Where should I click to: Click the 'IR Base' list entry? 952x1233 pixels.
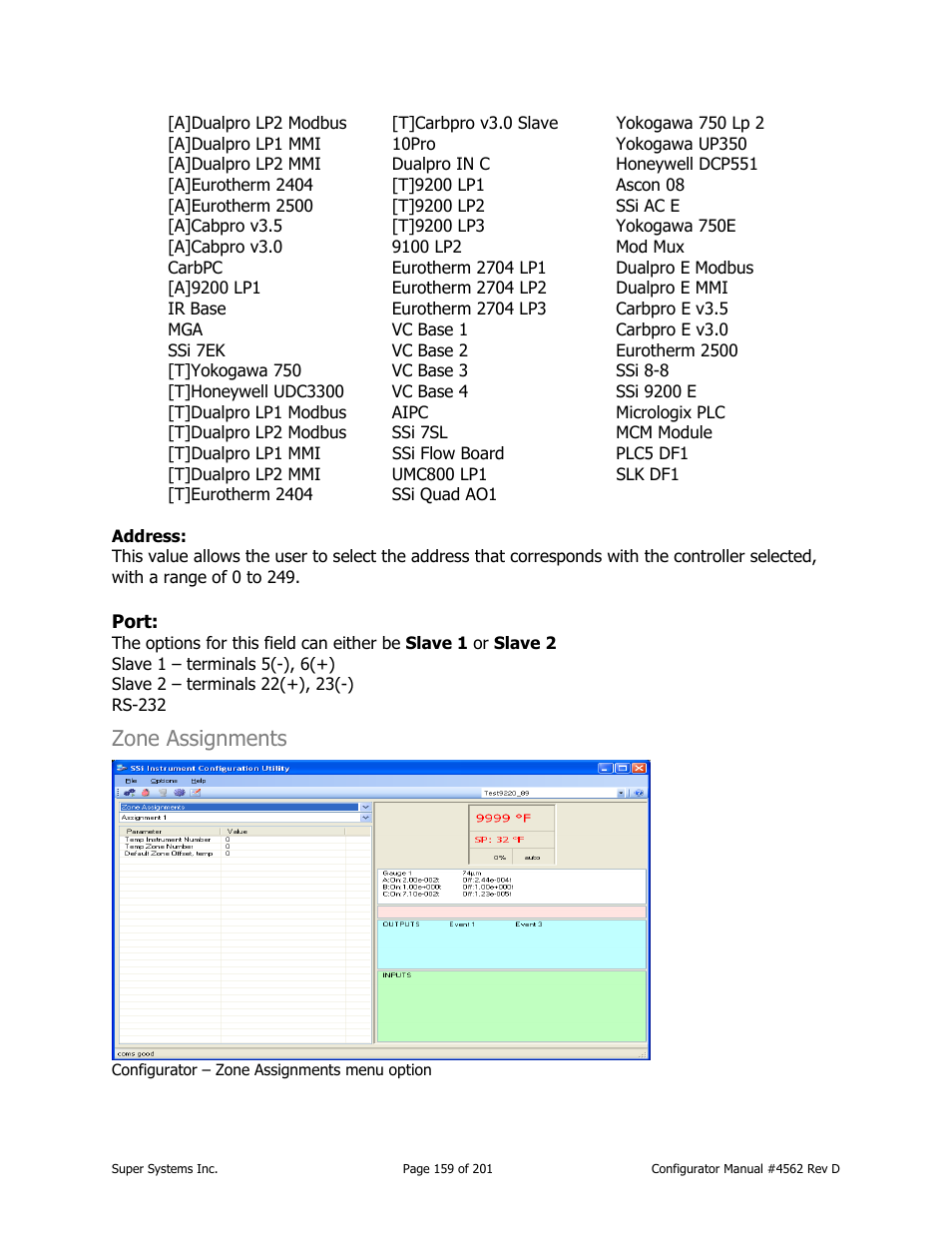[197, 308]
